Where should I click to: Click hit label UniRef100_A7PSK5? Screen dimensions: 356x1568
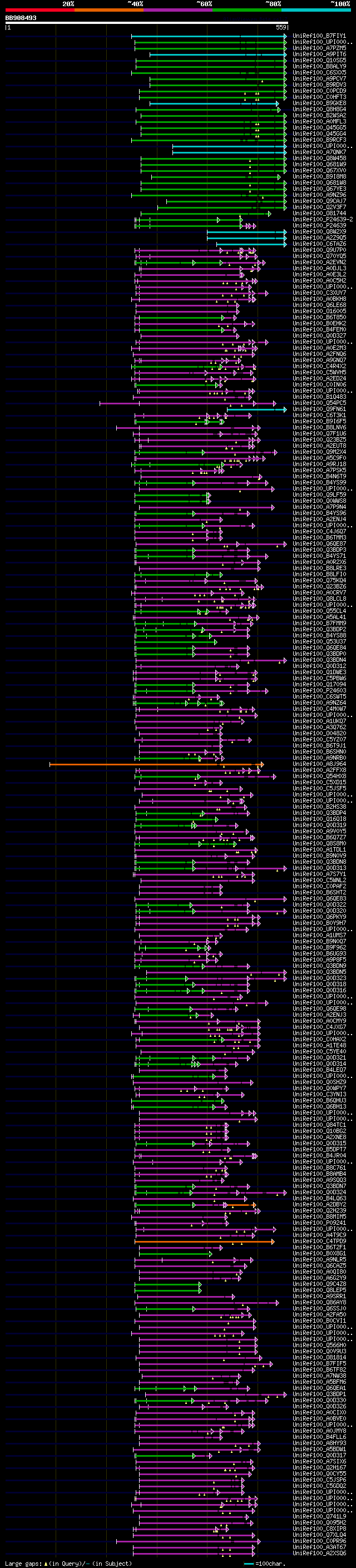(x=319, y=471)
